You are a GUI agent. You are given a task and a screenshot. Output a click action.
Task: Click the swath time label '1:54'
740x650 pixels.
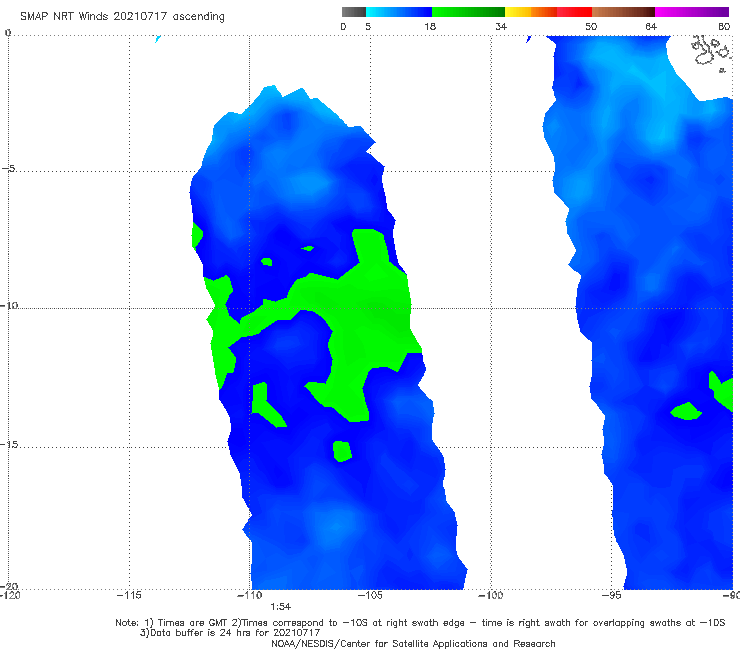(280, 607)
